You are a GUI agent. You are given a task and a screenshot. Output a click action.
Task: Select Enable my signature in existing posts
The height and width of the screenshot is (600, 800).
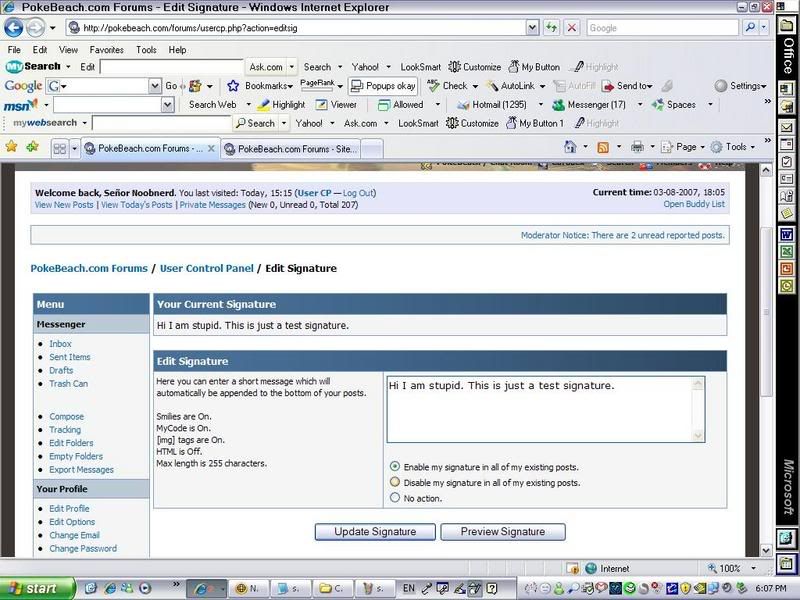tap(394, 466)
